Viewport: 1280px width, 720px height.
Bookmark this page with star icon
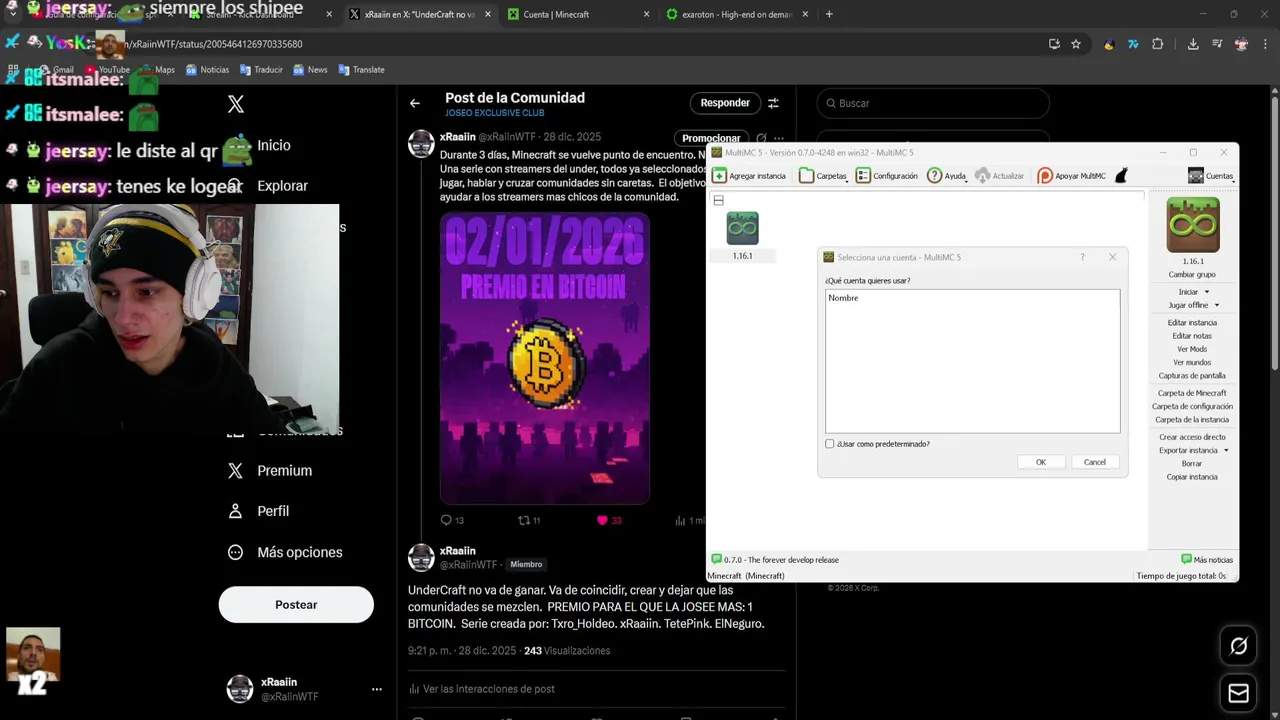coord(1076,44)
